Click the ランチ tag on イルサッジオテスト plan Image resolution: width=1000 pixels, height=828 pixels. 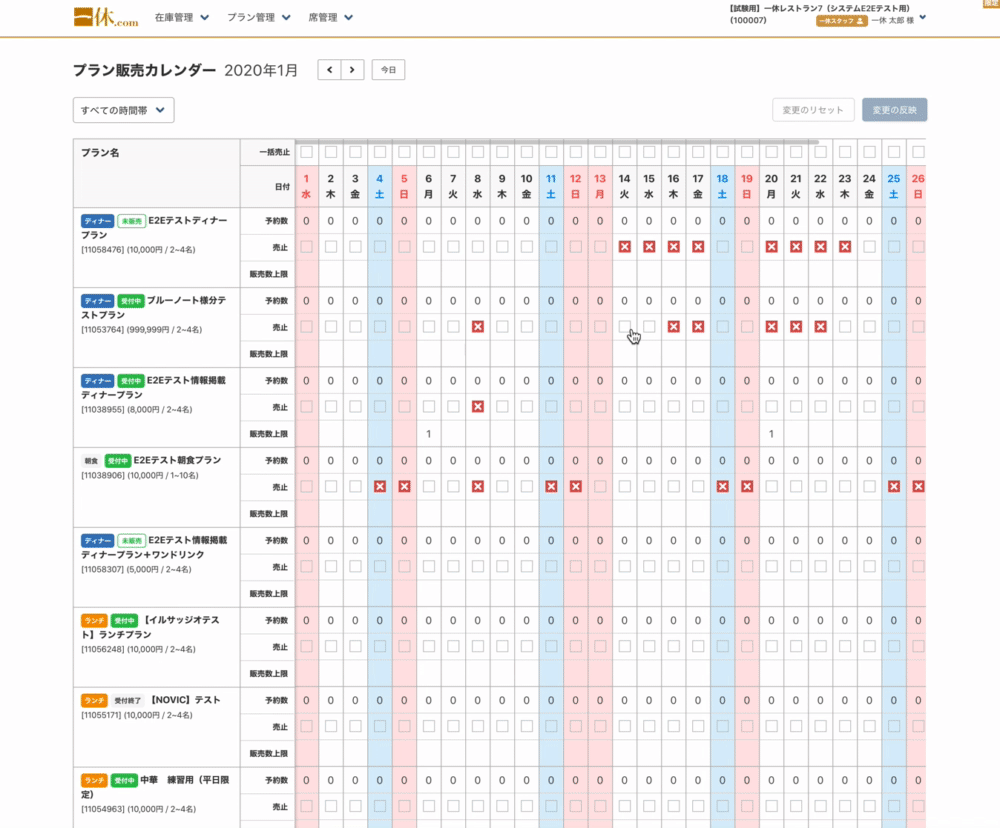94,620
